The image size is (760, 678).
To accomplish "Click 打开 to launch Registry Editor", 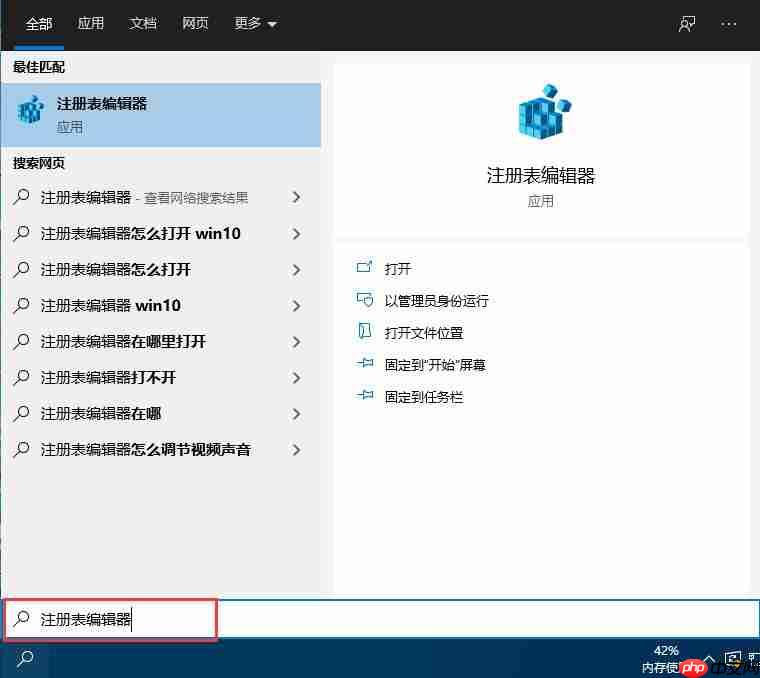I will 398,268.
